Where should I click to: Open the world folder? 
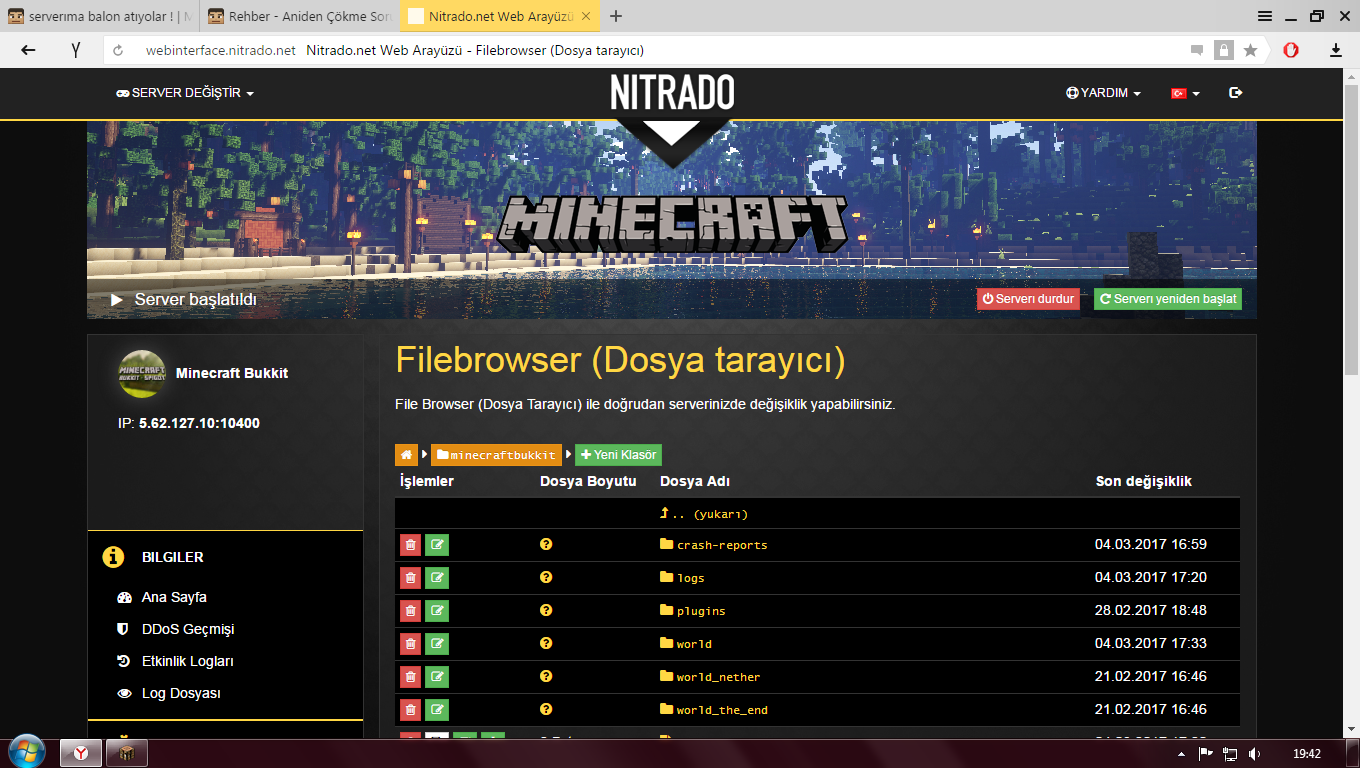pyautogui.click(x=686, y=644)
